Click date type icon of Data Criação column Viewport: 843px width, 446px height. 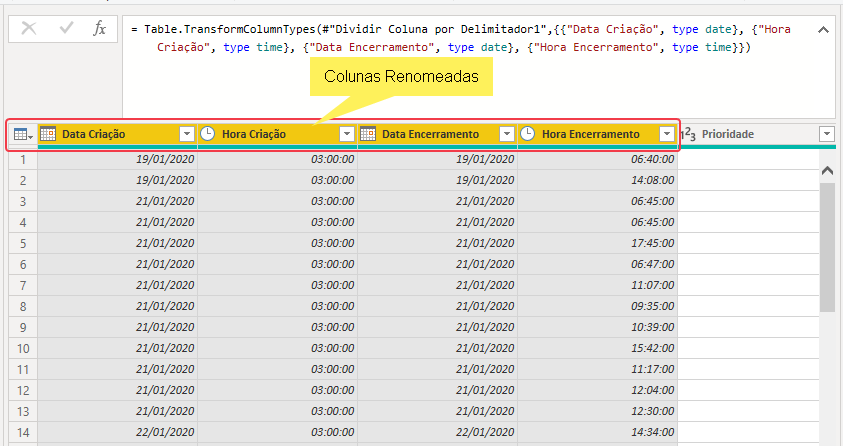tap(48, 134)
